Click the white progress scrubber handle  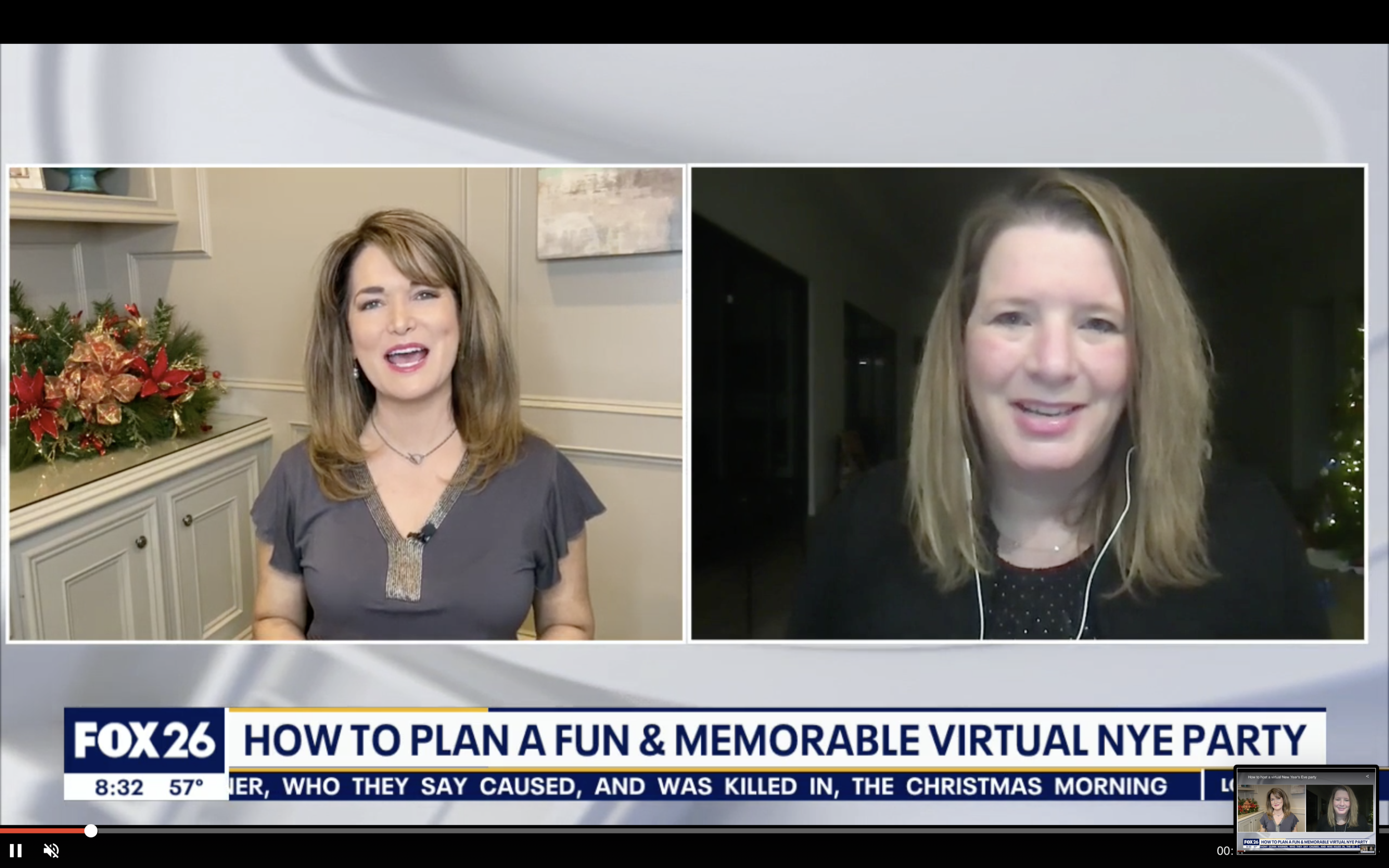pos(91,831)
